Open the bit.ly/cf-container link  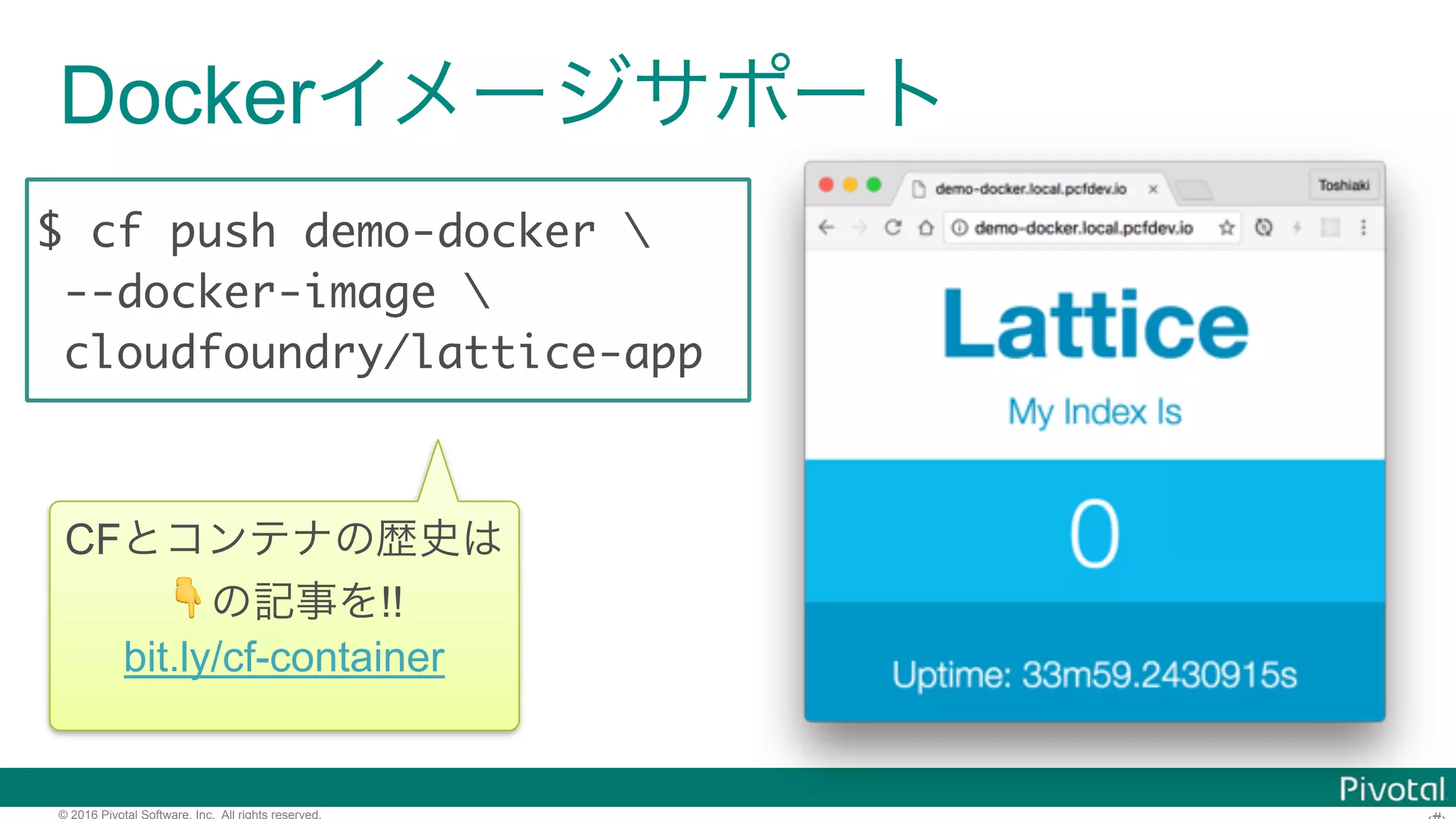point(284,657)
